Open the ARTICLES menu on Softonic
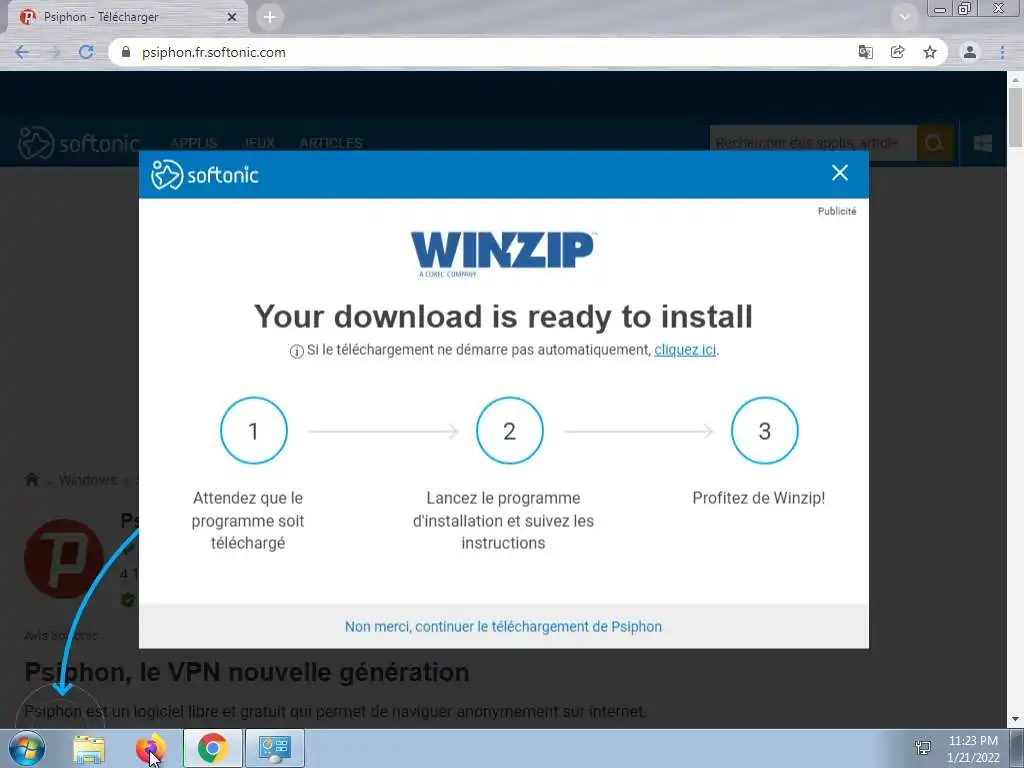The height and width of the screenshot is (768, 1024). tap(330, 143)
